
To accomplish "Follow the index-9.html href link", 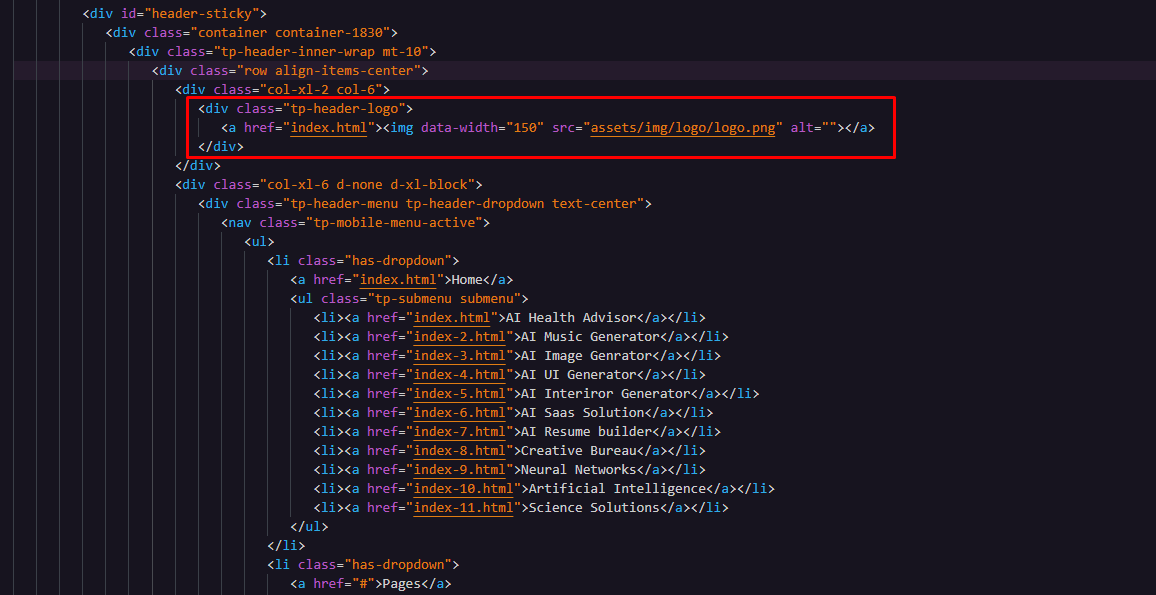I will [x=459, y=470].
